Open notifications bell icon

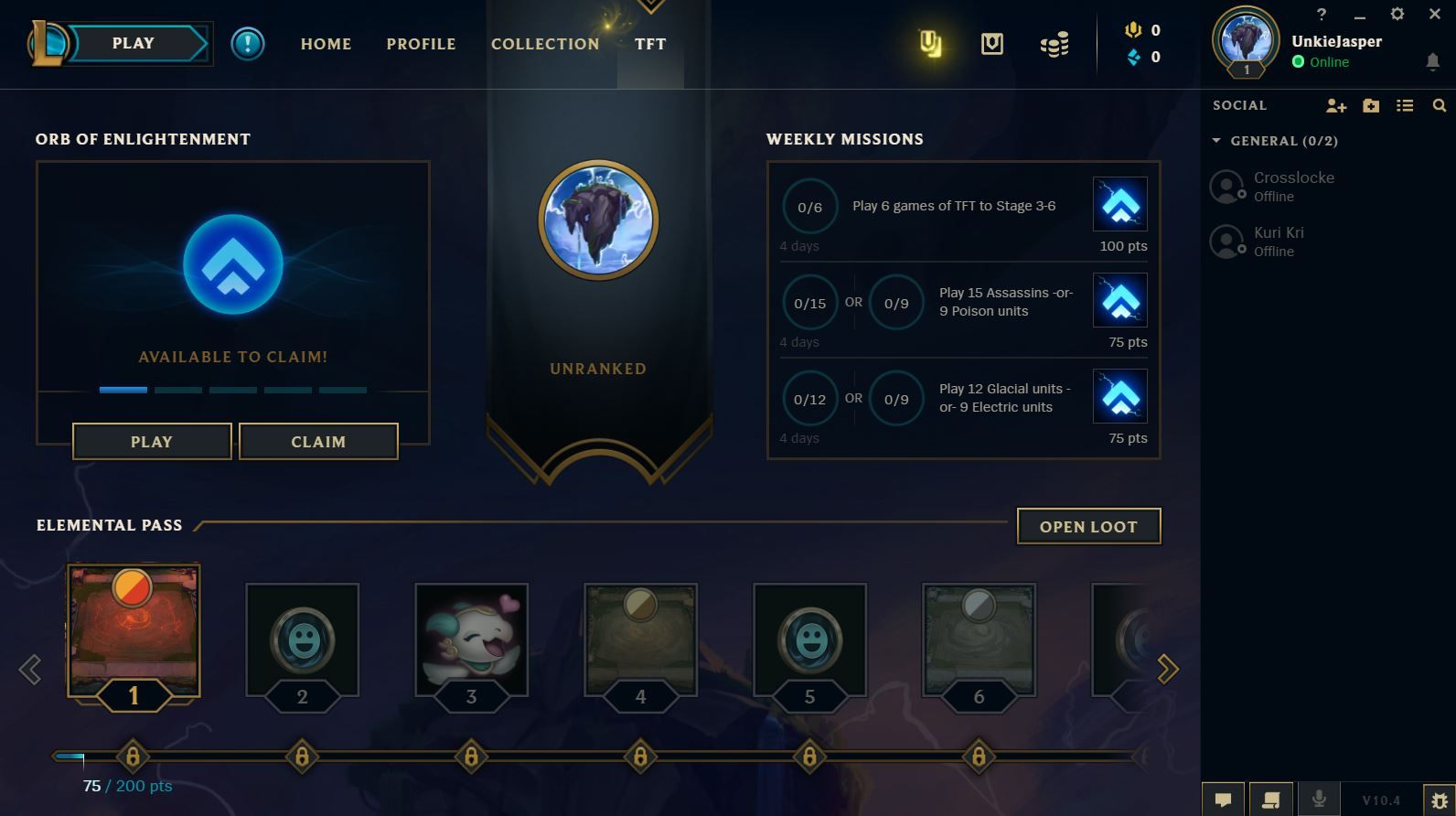coord(1432,62)
